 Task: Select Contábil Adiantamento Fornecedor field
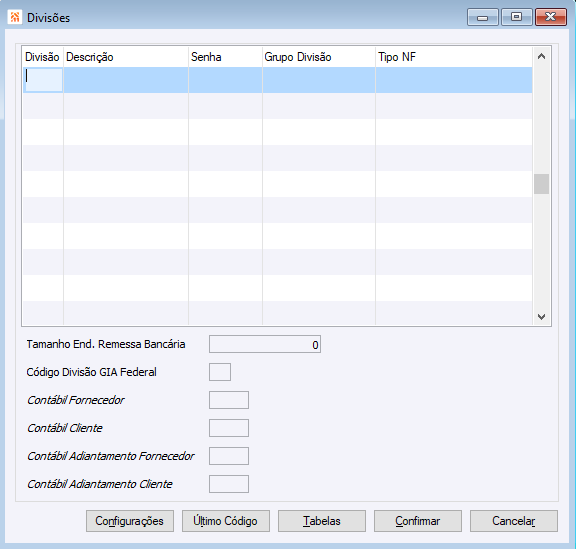click(229, 456)
